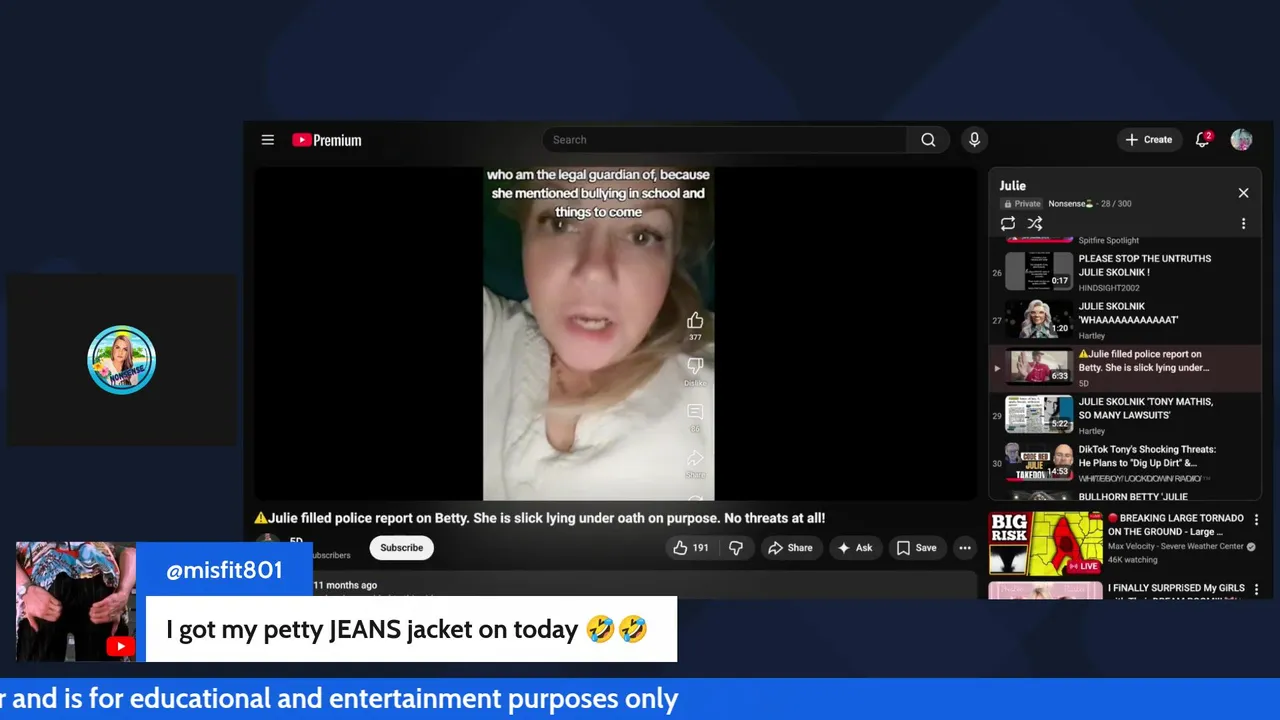Viewport: 1280px width, 720px height.
Task: Select currently playing 'Julie filled police report' entry
Action: point(1125,368)
